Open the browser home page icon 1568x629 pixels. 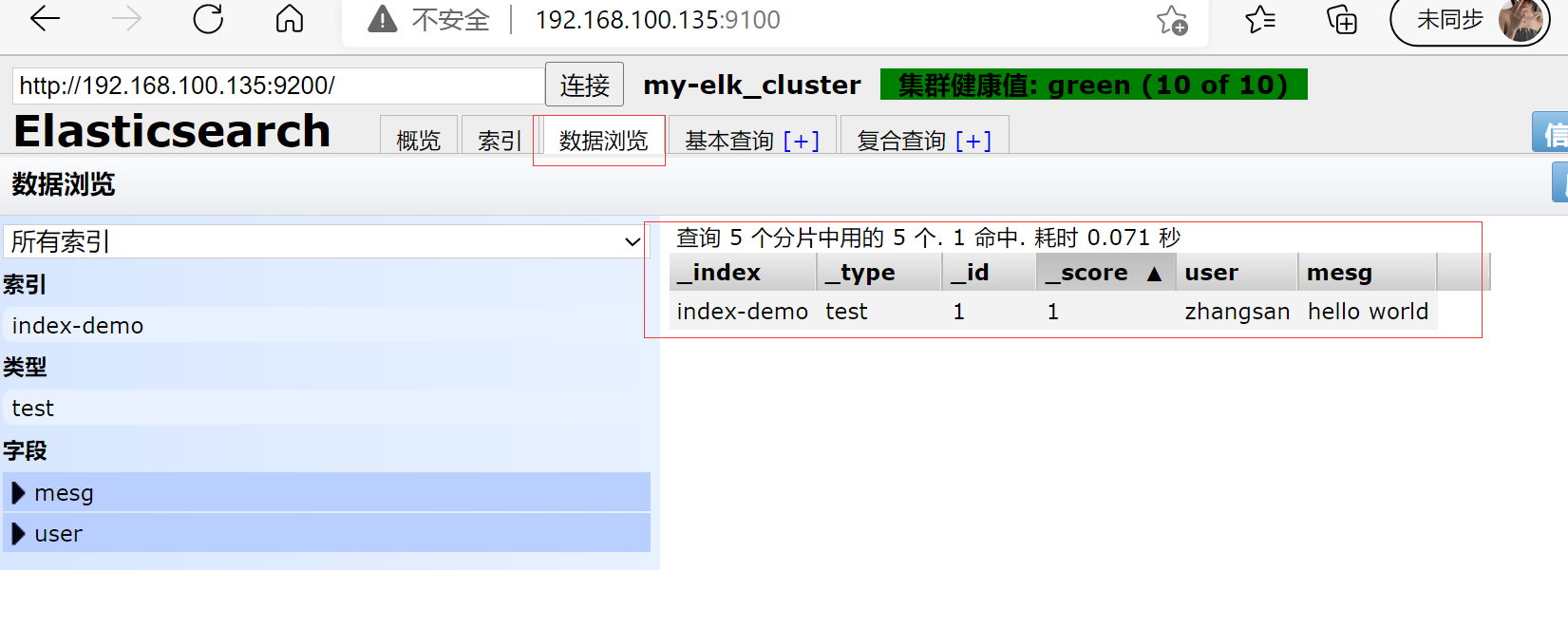click(290, 19)
